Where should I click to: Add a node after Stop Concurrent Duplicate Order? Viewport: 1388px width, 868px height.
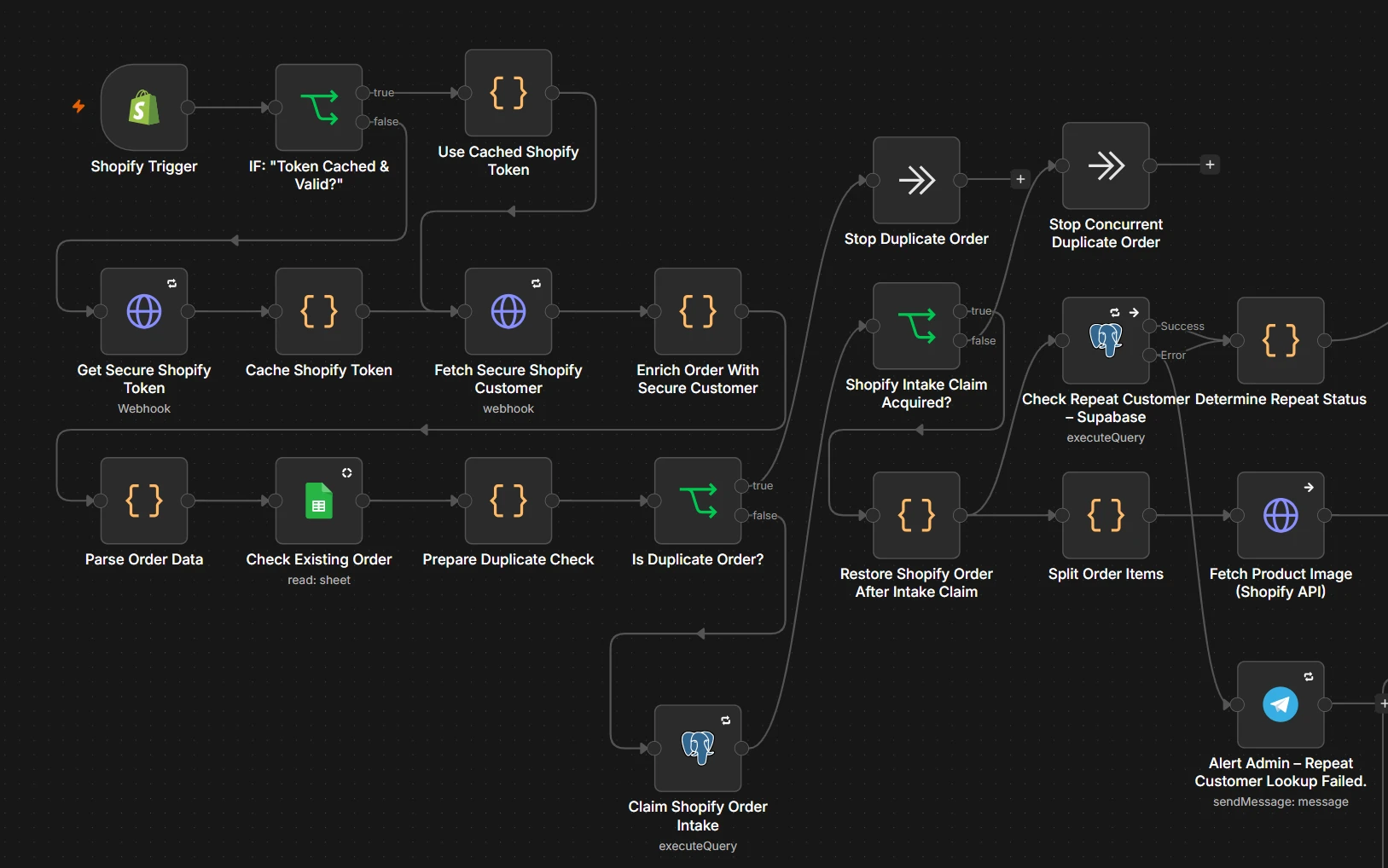[x=1210, y=165]
